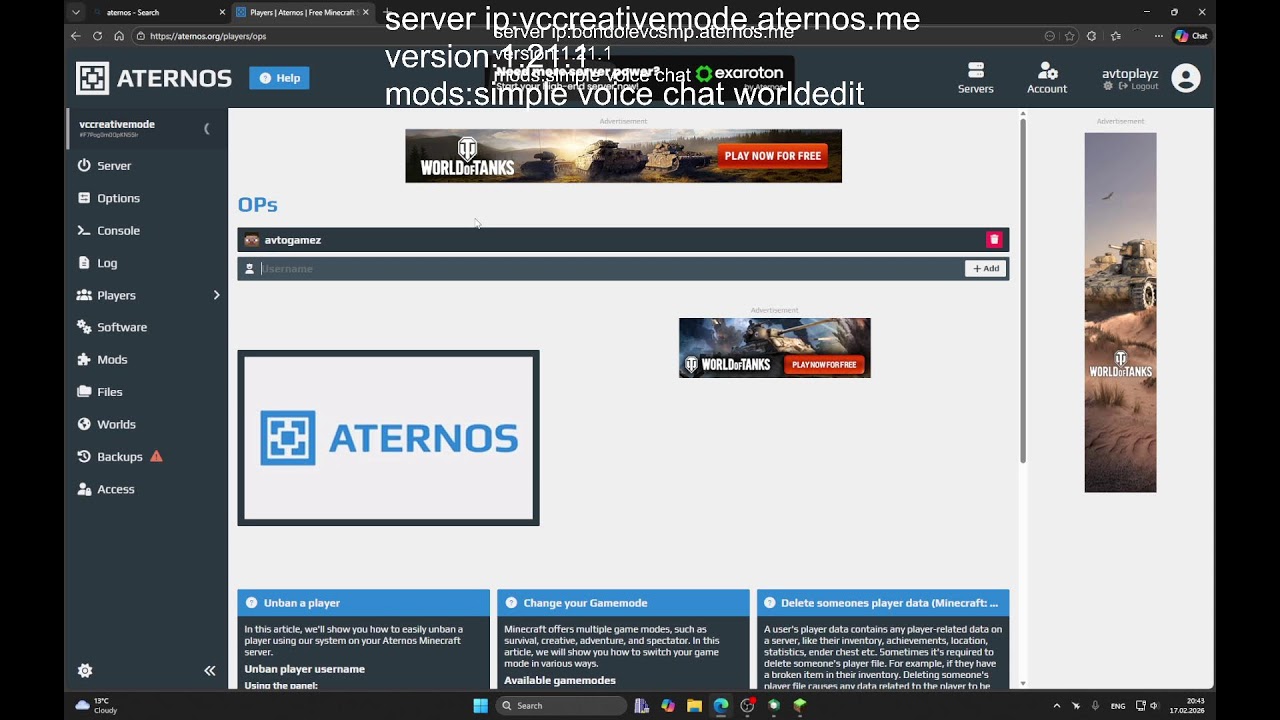The image size is (1280, 720).
Task: Collapse the sidebar with double-chevron
Action: pyautogui.click(x=210, y=671)
